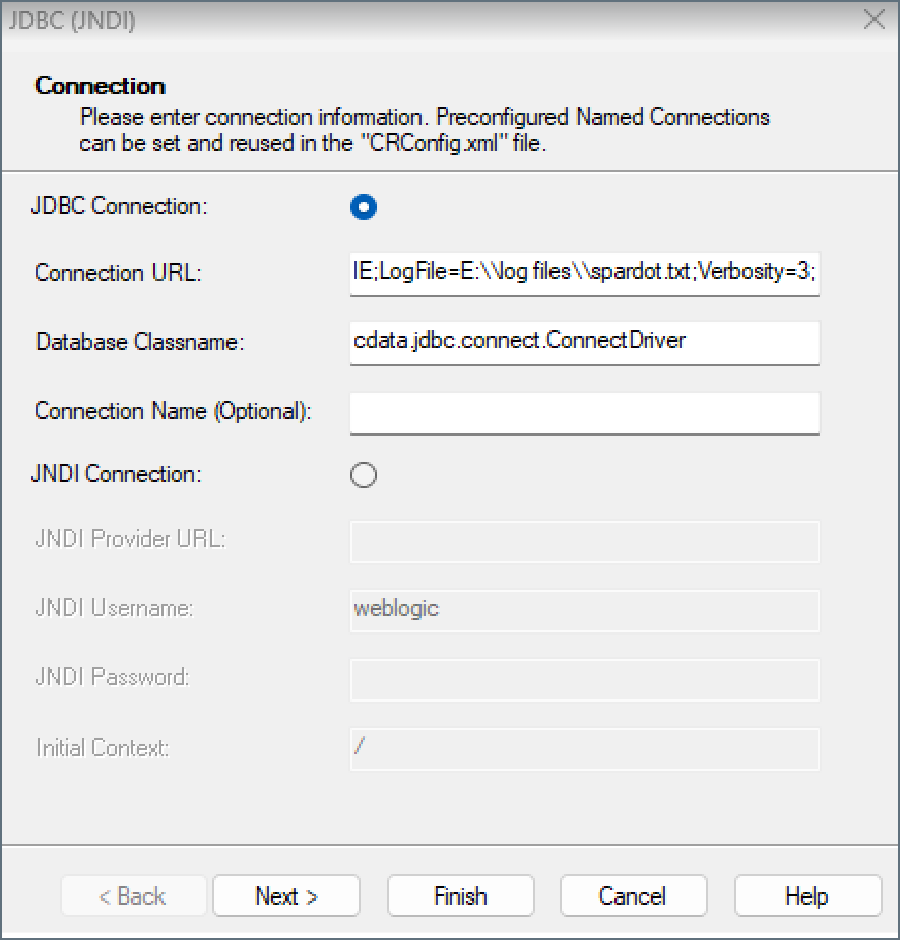Click the Connection Name (Optional) field
The image size is (900, 940).
[x=584, y=413]
